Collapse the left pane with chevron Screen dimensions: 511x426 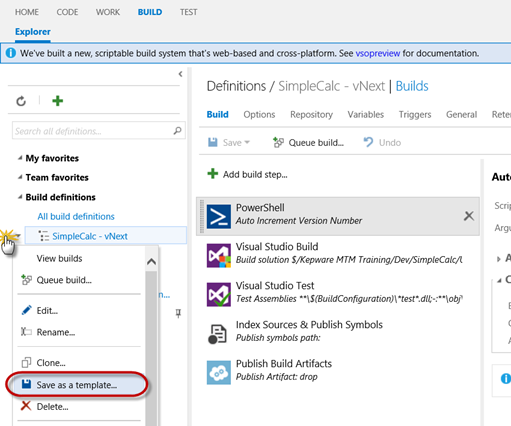click(180, 74)
